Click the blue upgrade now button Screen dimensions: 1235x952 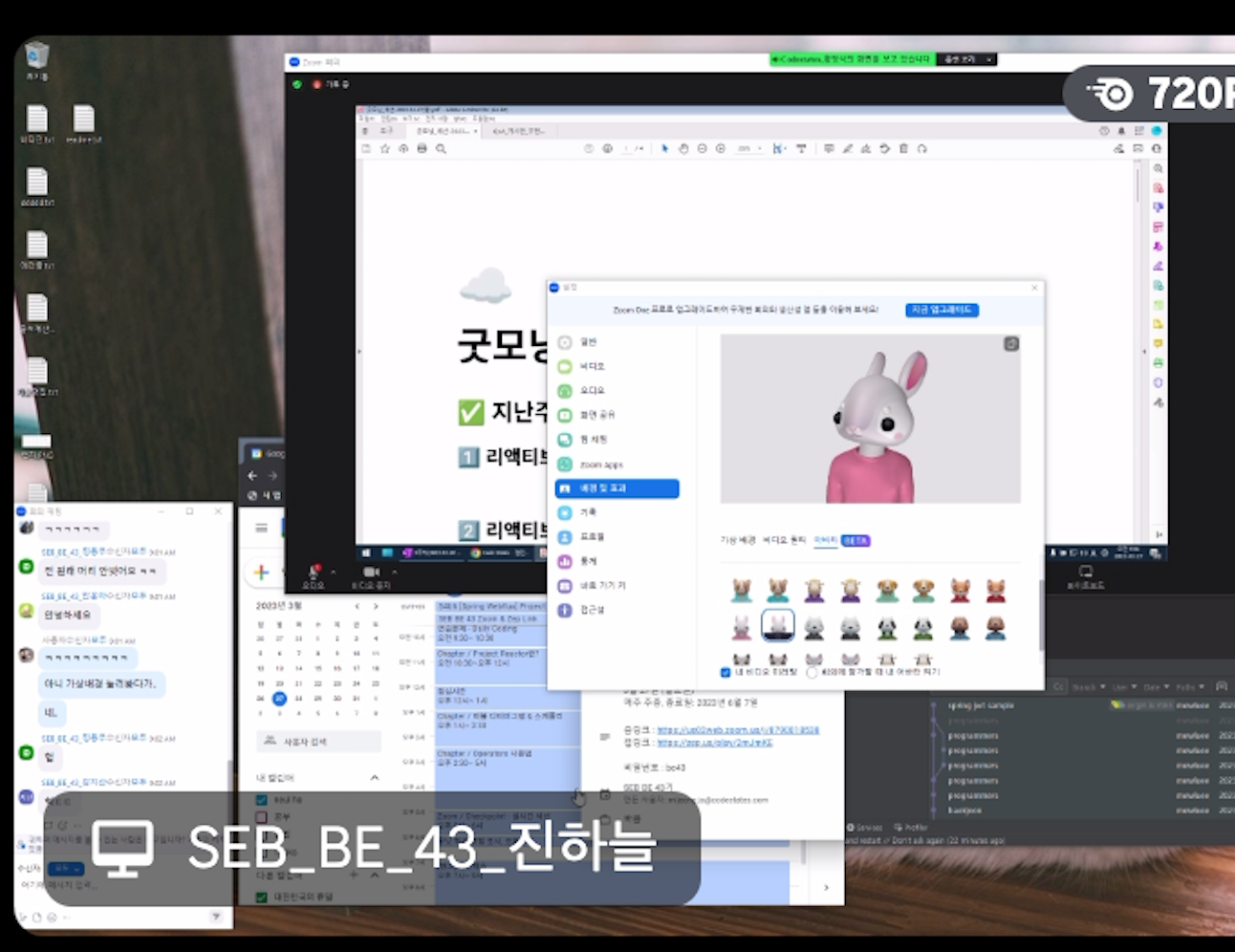[942, 310]
